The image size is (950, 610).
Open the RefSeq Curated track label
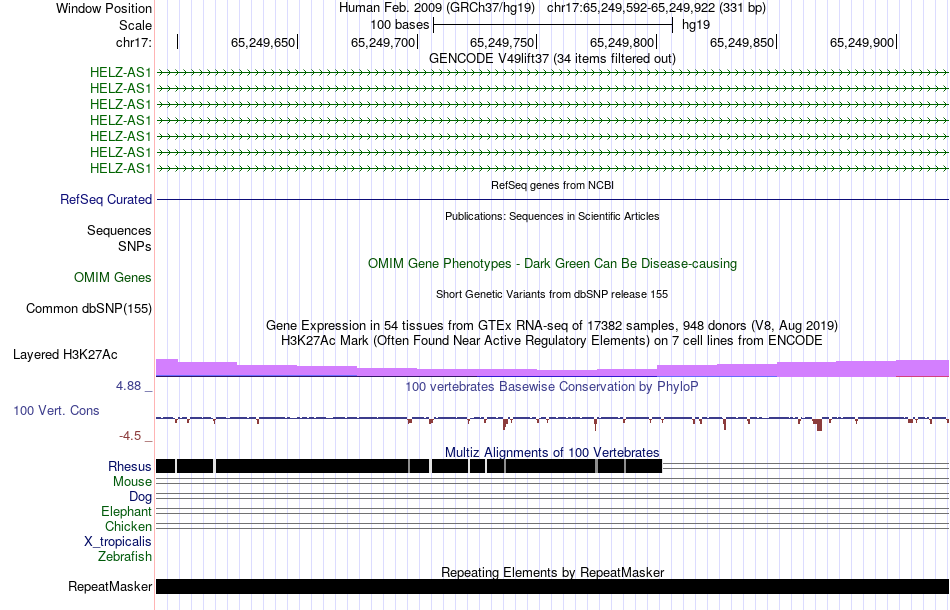(106, 199)
